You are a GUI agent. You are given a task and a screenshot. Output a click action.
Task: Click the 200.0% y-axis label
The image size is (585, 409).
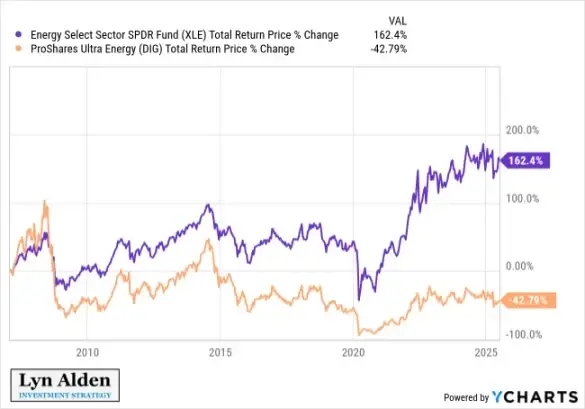(x=522, y=130)
